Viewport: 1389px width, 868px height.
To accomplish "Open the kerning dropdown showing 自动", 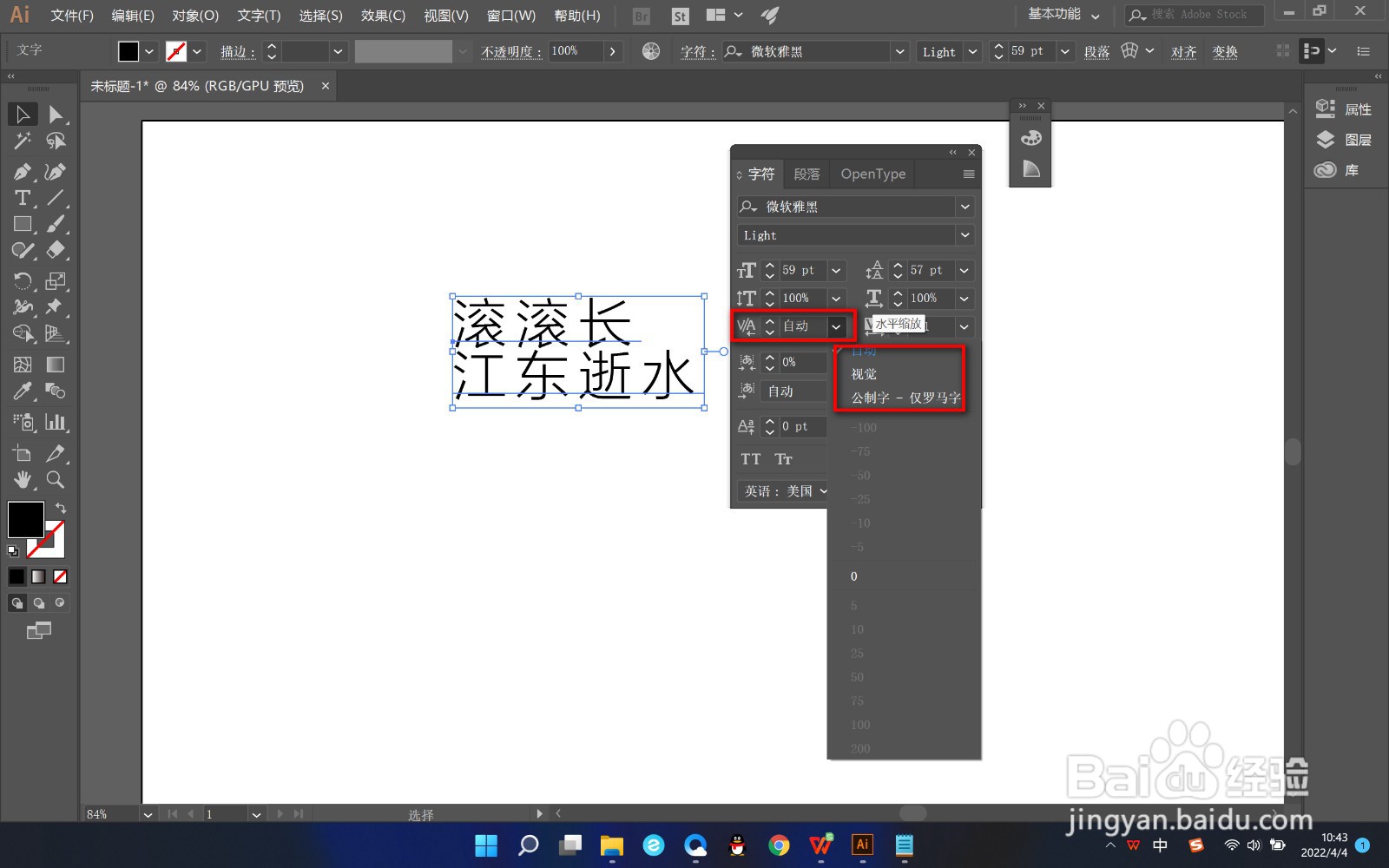I will pos(836,326).
